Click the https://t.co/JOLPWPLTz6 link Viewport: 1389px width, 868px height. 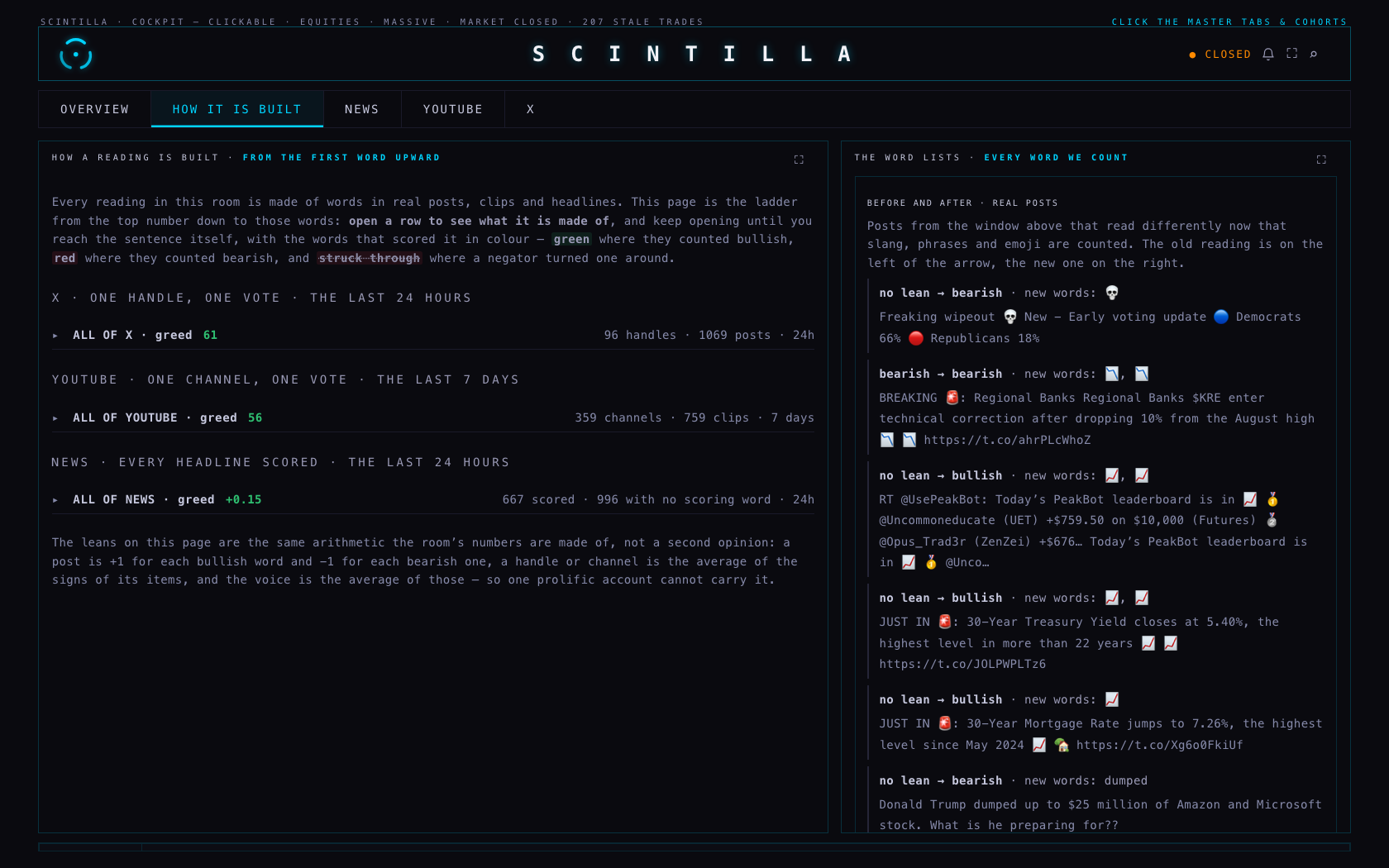(962, 664)
